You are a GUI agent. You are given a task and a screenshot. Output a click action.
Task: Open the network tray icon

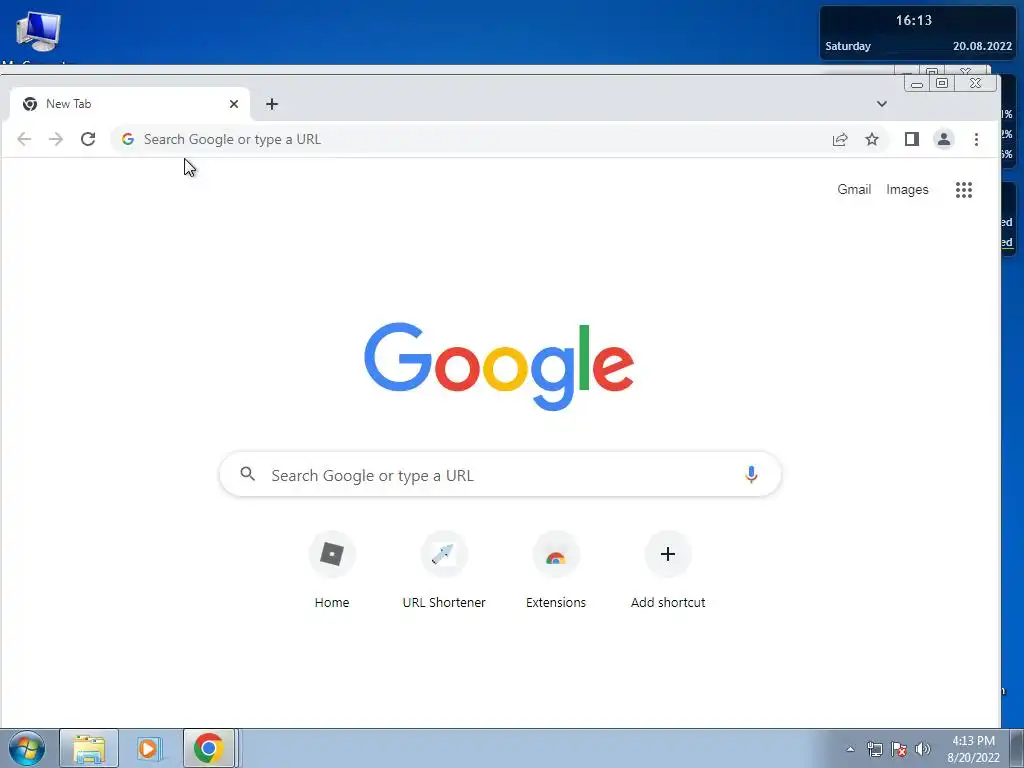point(874,749)
